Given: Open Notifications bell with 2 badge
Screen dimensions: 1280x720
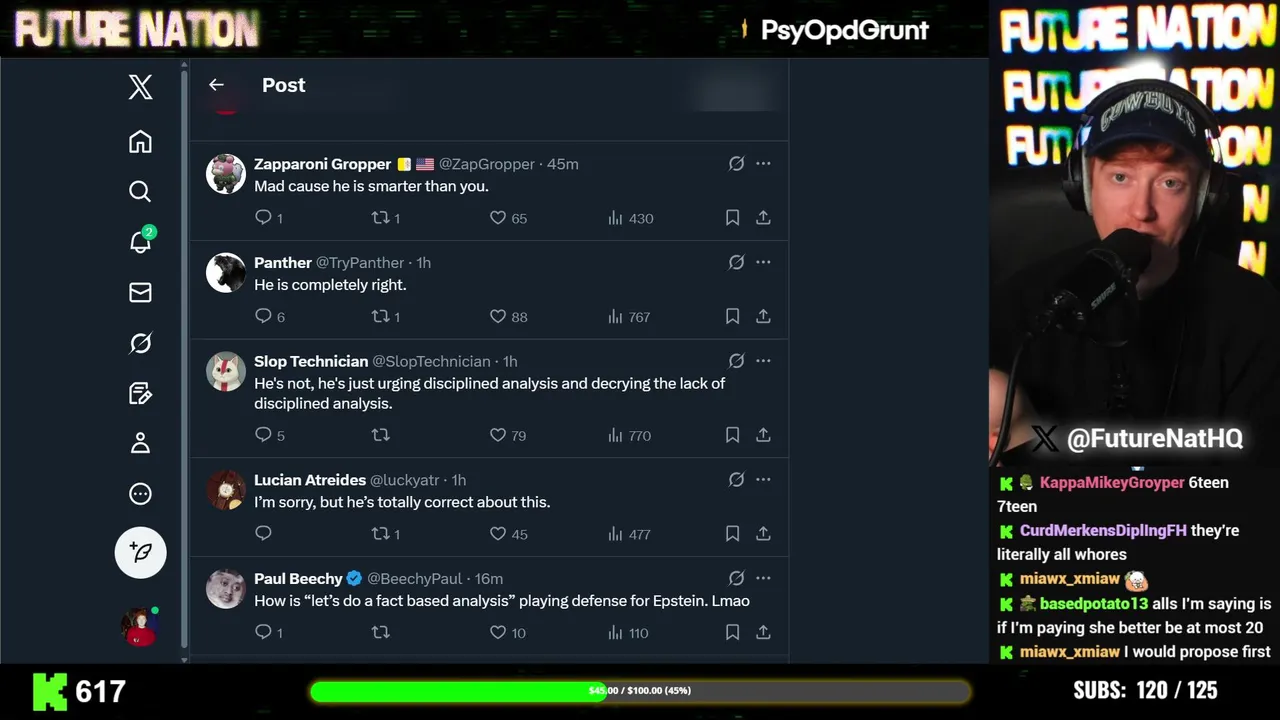Looking at the screenshot, I should click(140, 242).
